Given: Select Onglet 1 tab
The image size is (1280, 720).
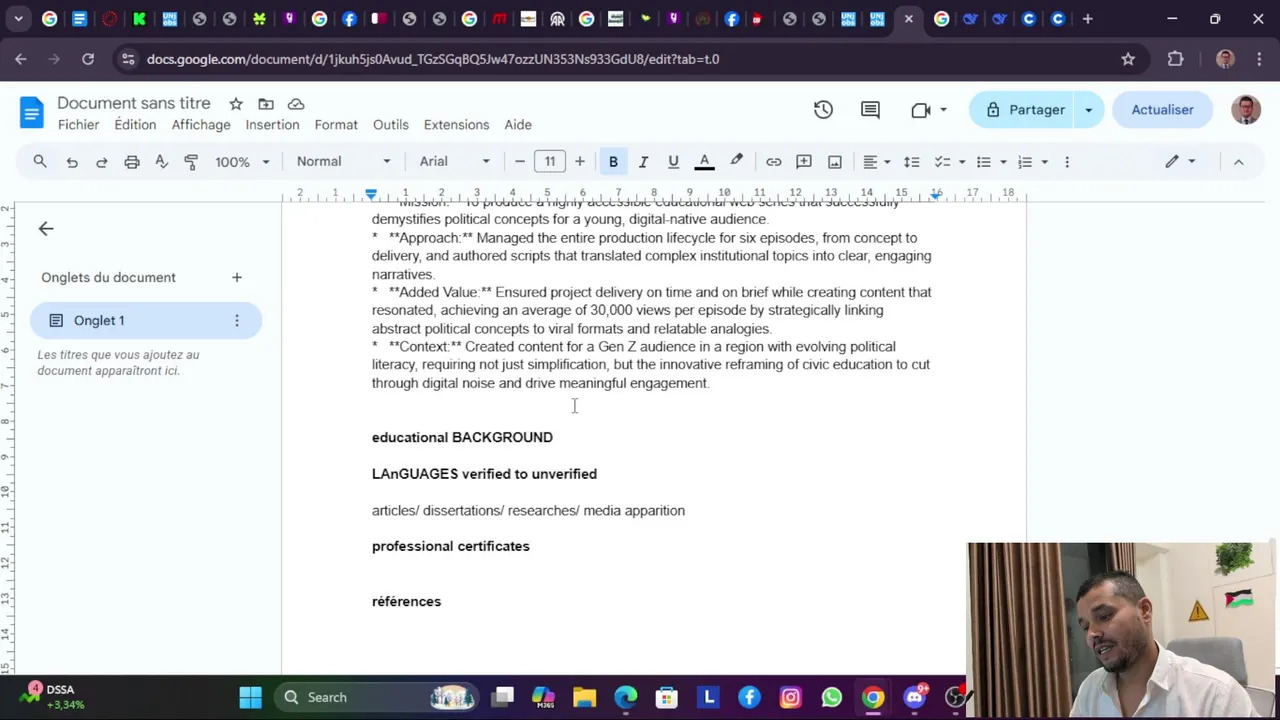Looking at the screenshot, I should tap(146, 321).
